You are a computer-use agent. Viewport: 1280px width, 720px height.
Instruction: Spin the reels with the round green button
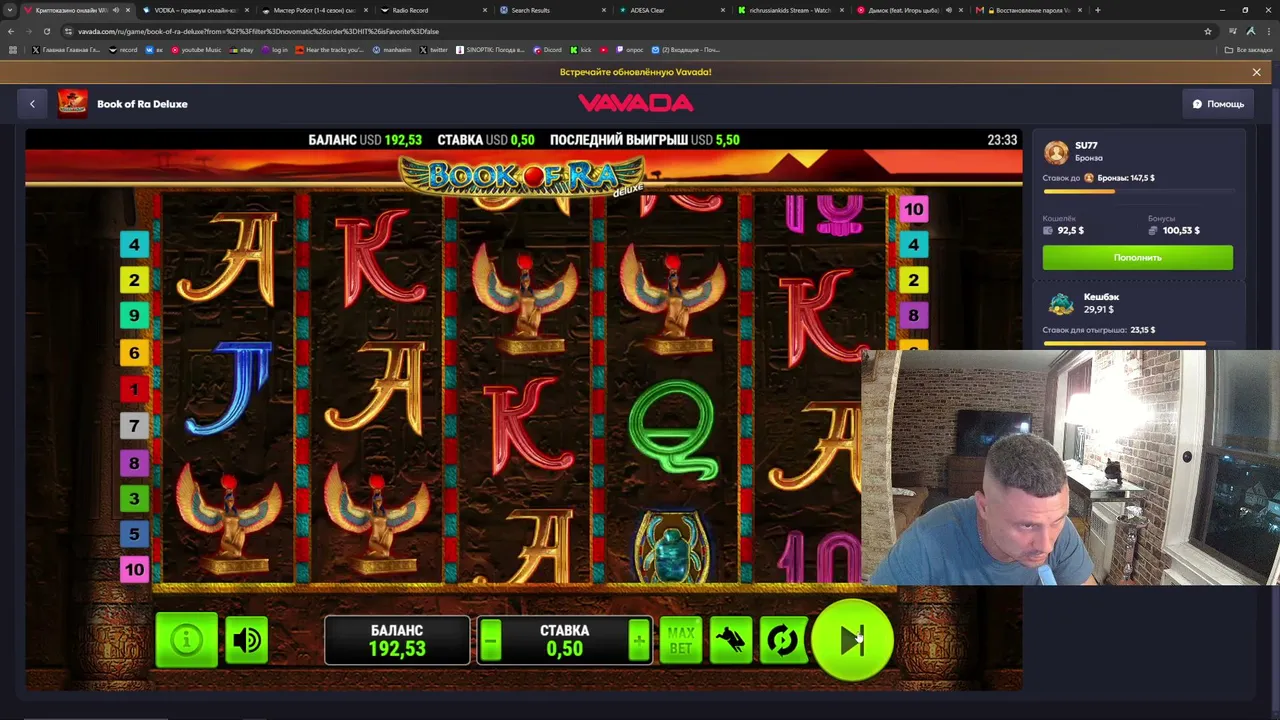point(852,640)
